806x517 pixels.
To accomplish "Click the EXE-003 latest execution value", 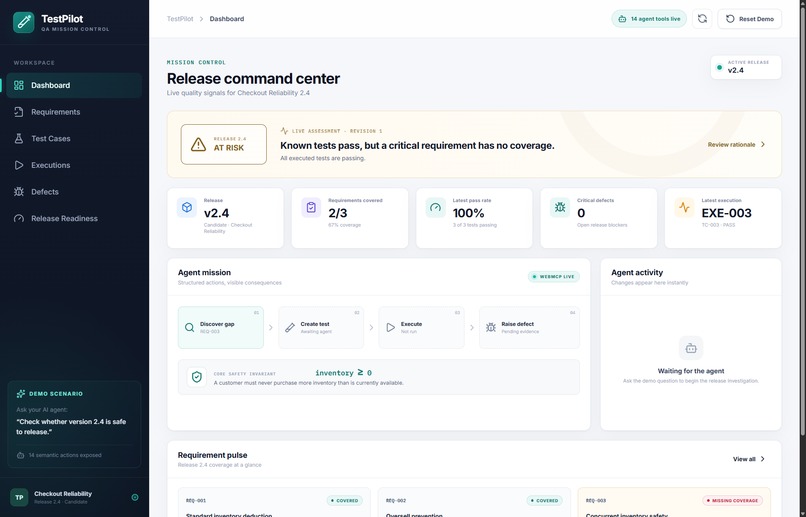I will (x=726, y=213).
